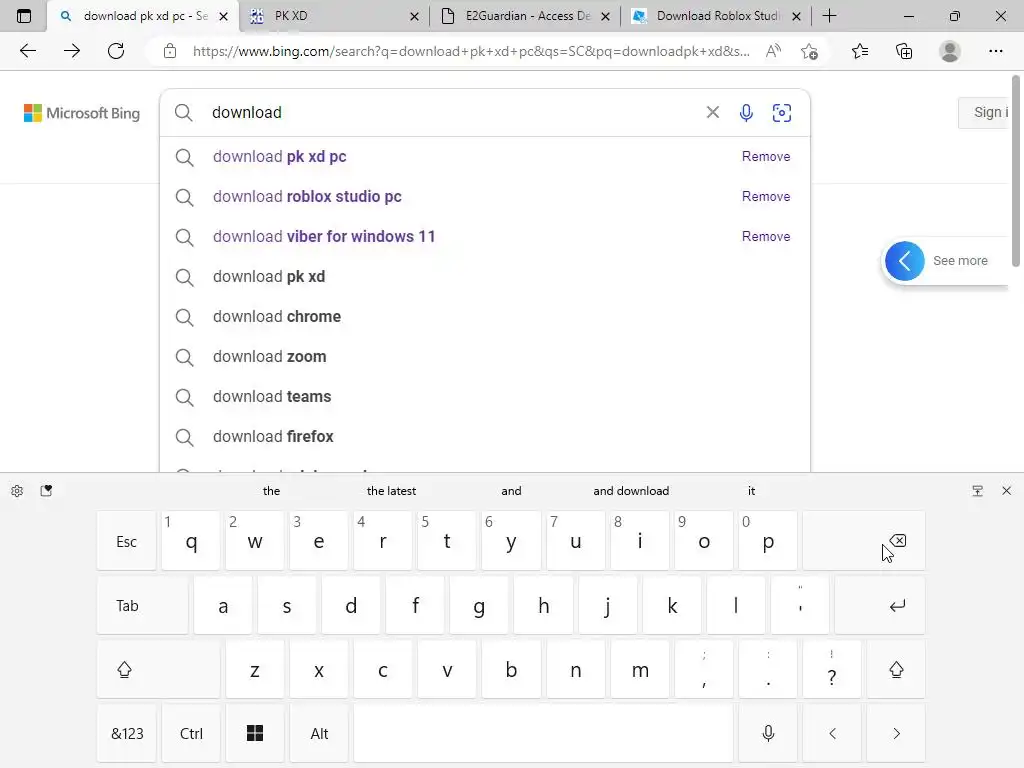Screen dimensions: 1024x768
Task: Open a new tab
Action: click(829, 16)
